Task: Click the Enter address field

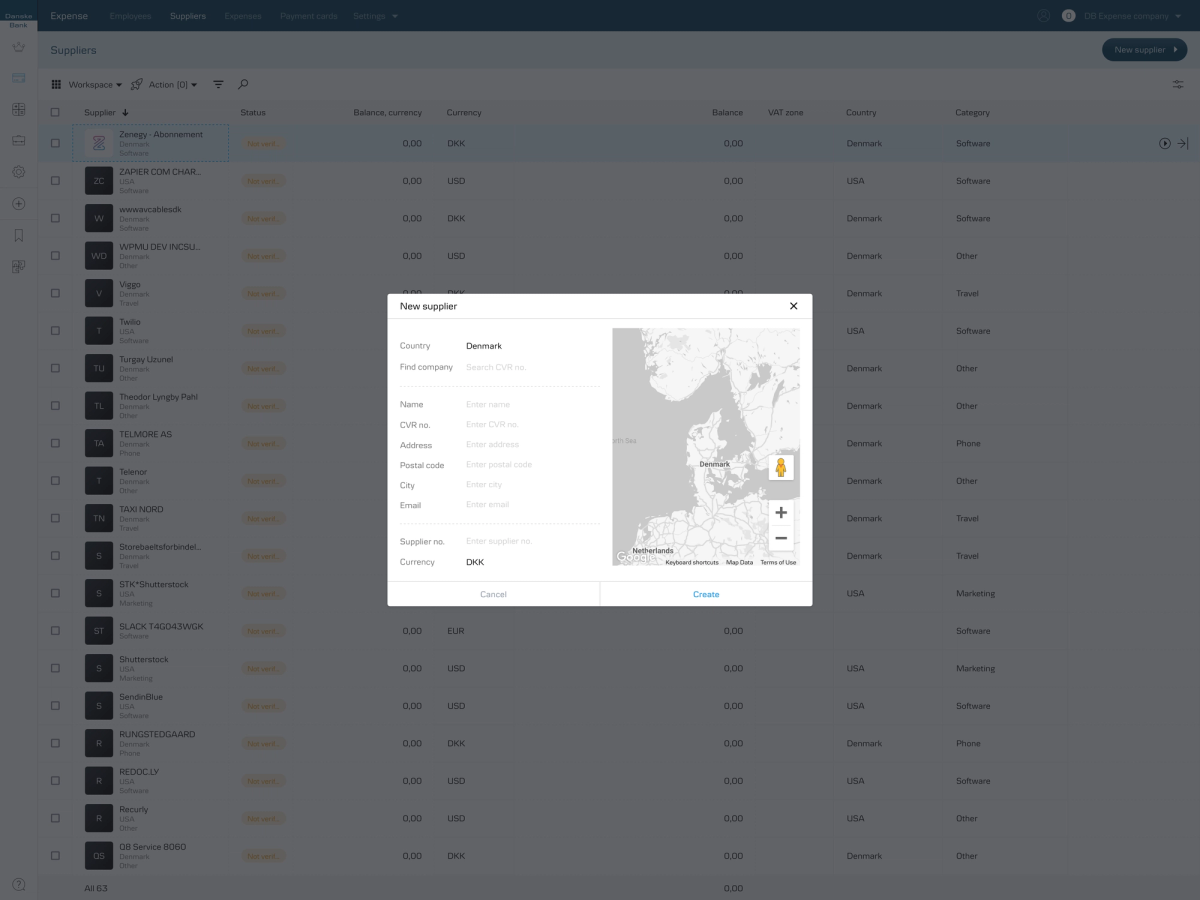Action: point(532,445)
